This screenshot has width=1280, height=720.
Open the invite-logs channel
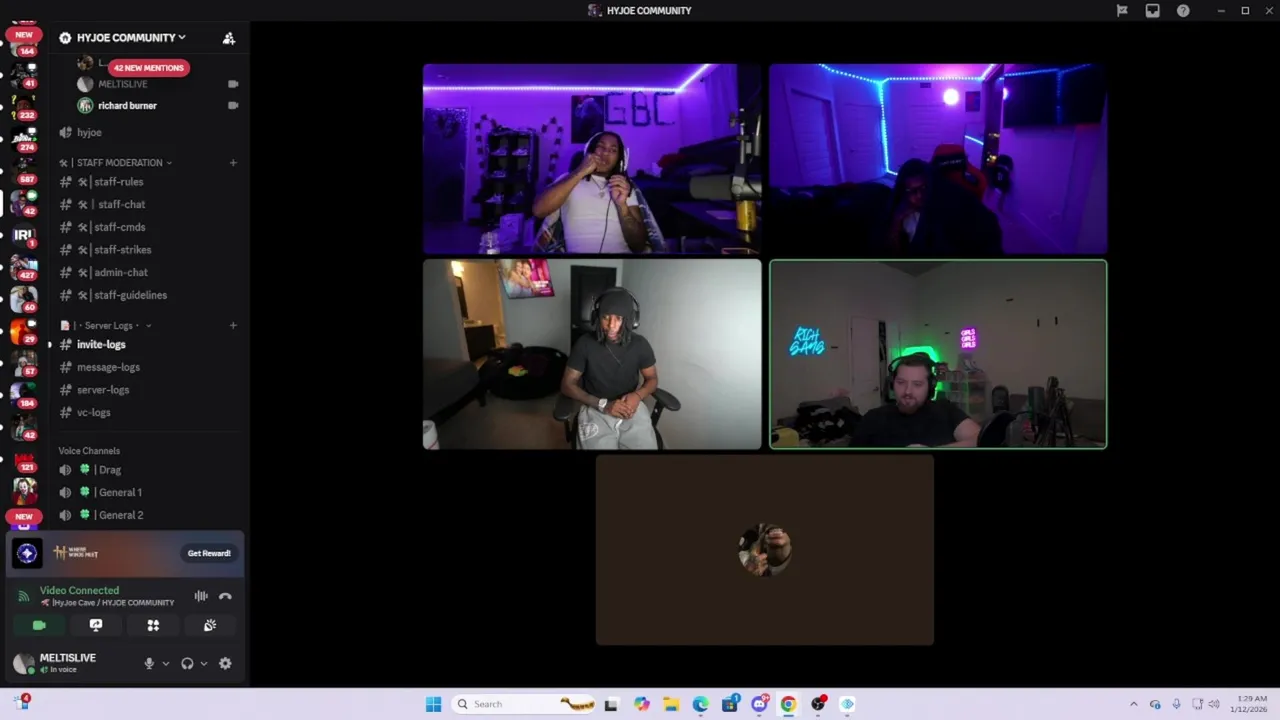[x=101, y=345]
